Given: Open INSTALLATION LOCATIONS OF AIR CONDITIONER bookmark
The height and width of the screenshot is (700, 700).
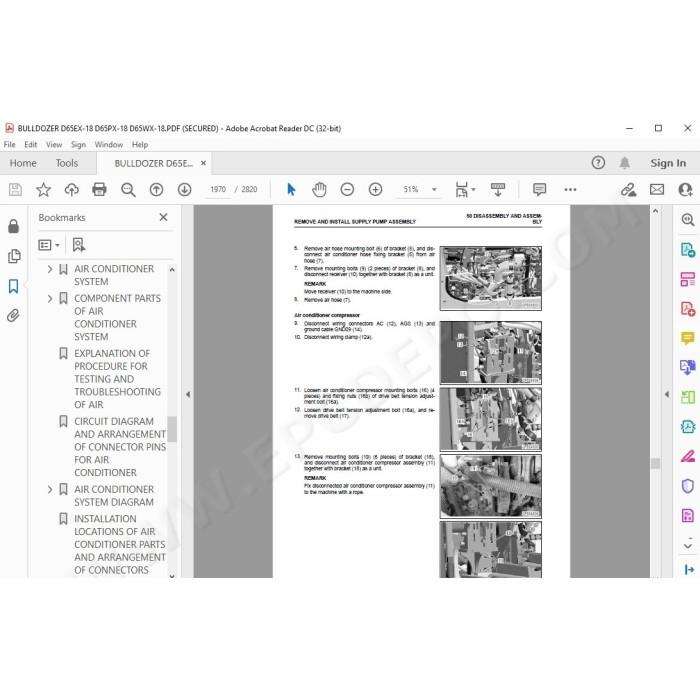Looking at the screenshot, I should pyautogui.click(x=120, y=545).
